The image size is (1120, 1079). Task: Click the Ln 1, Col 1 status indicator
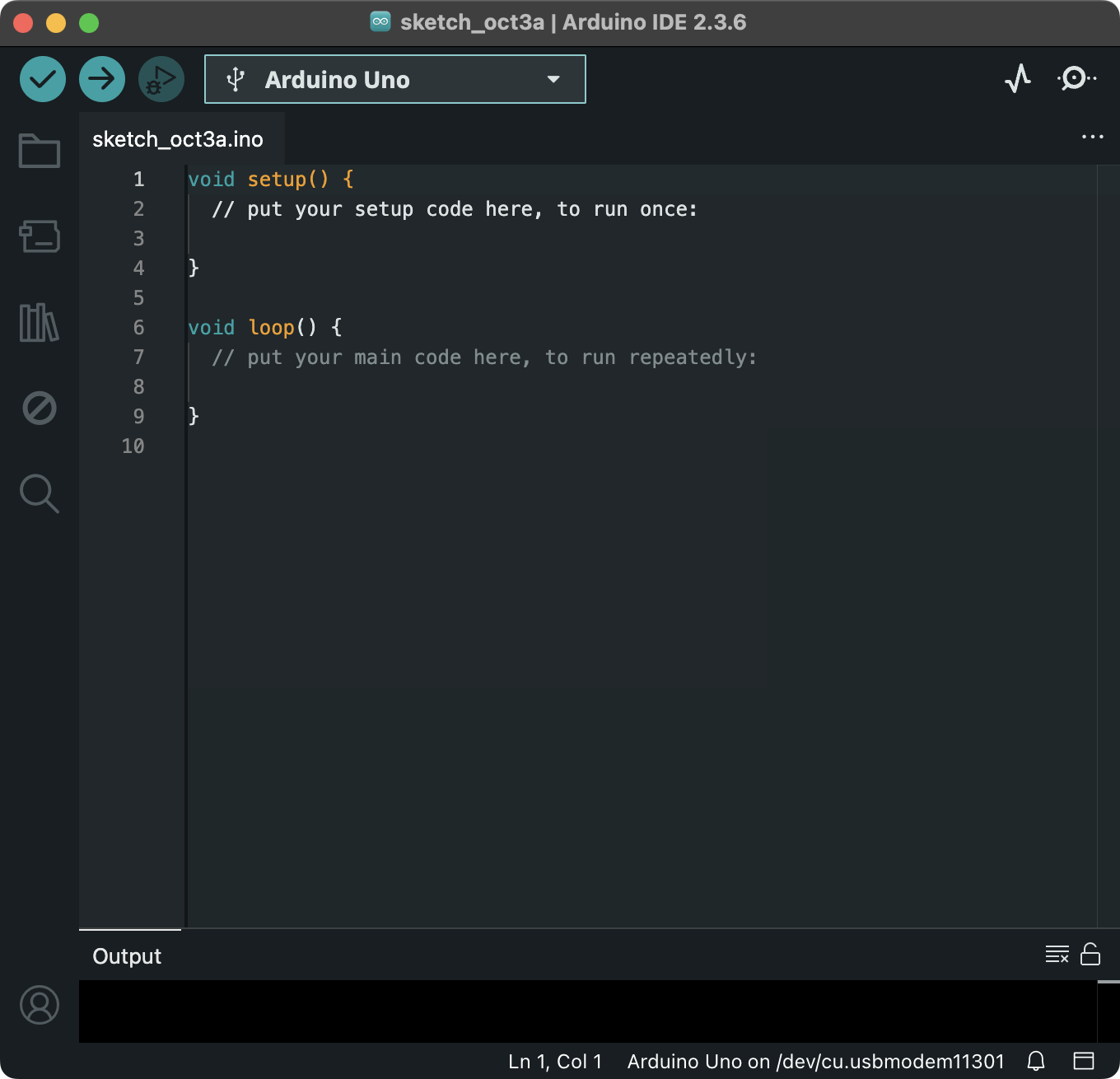coord(555,1062)
